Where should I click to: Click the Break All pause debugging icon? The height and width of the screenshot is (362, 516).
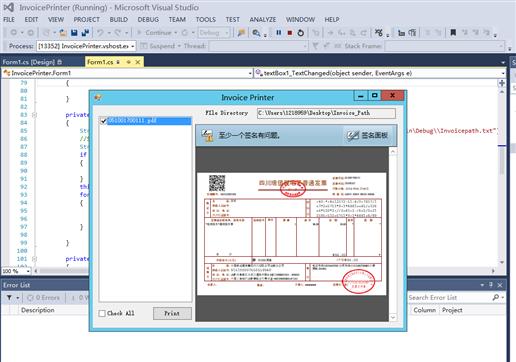(279, 33)
